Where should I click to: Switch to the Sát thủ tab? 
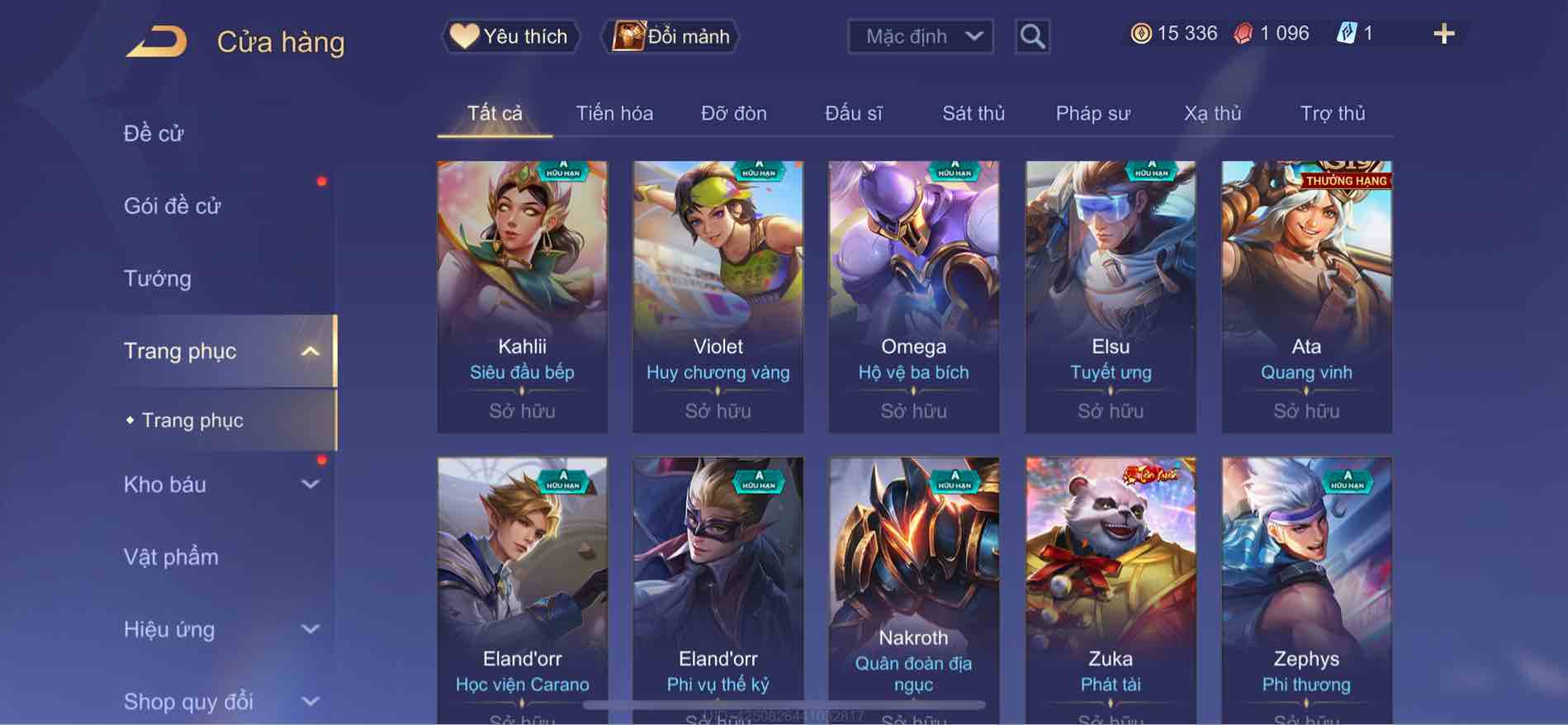(973, 113)
